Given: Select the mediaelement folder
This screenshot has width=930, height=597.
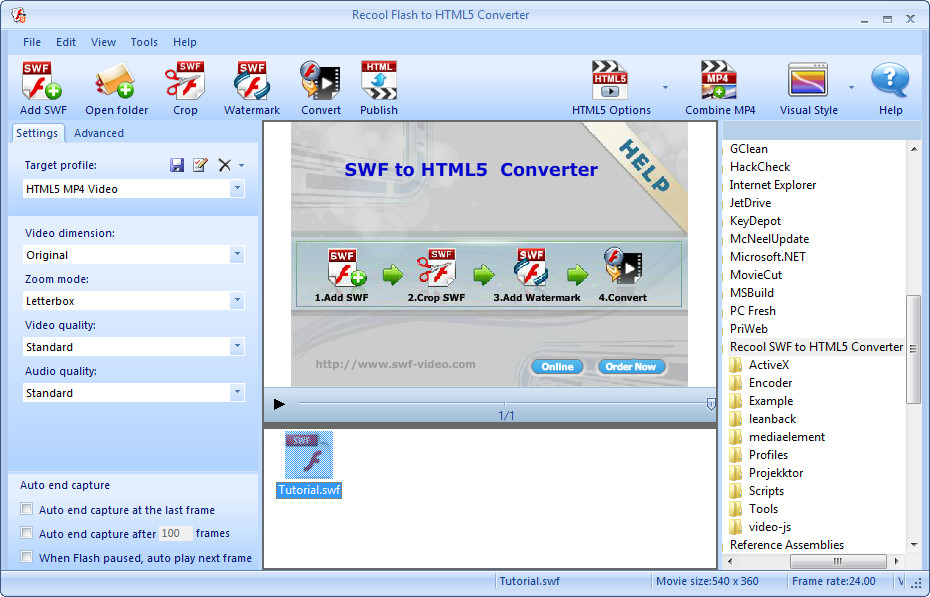Looking at the screenshot, I should [786, 437].
